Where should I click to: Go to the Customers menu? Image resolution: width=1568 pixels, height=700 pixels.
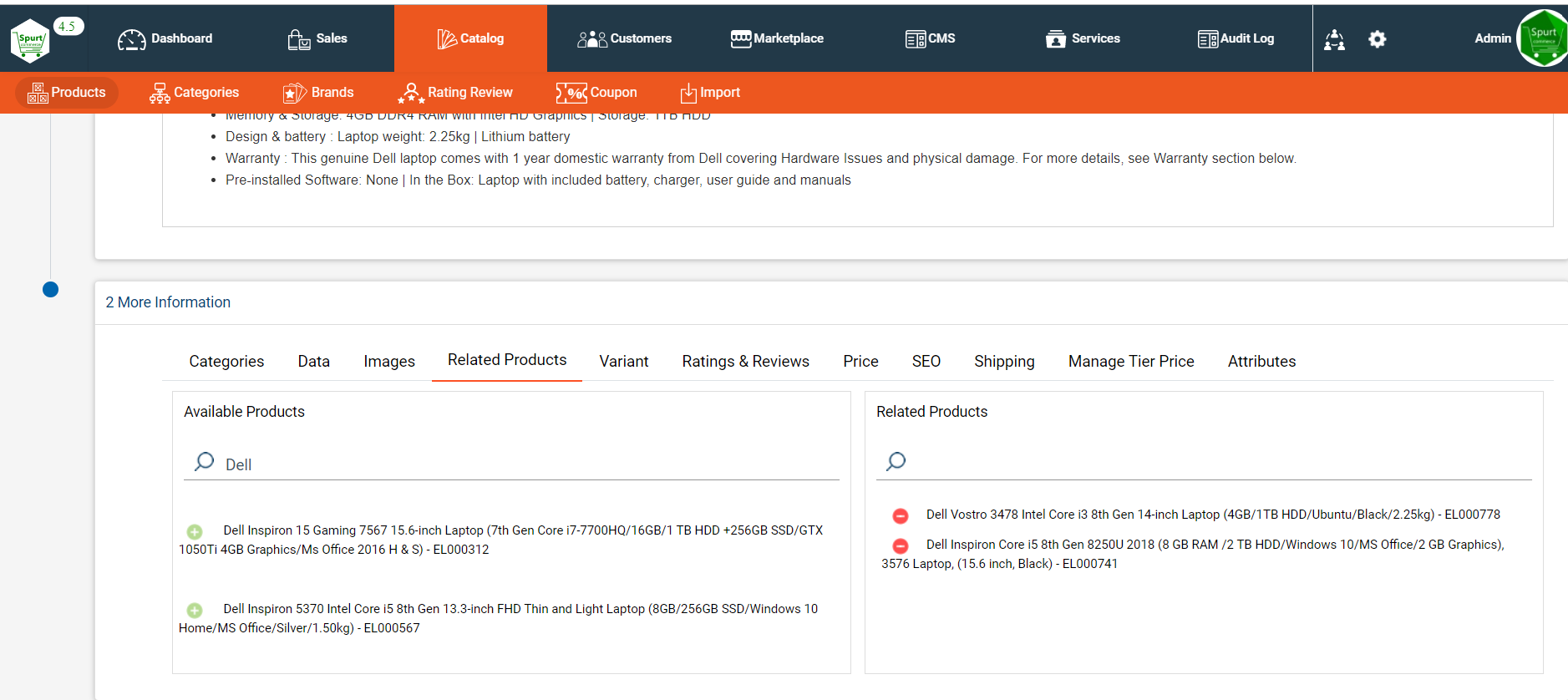(x=624, y=38)
